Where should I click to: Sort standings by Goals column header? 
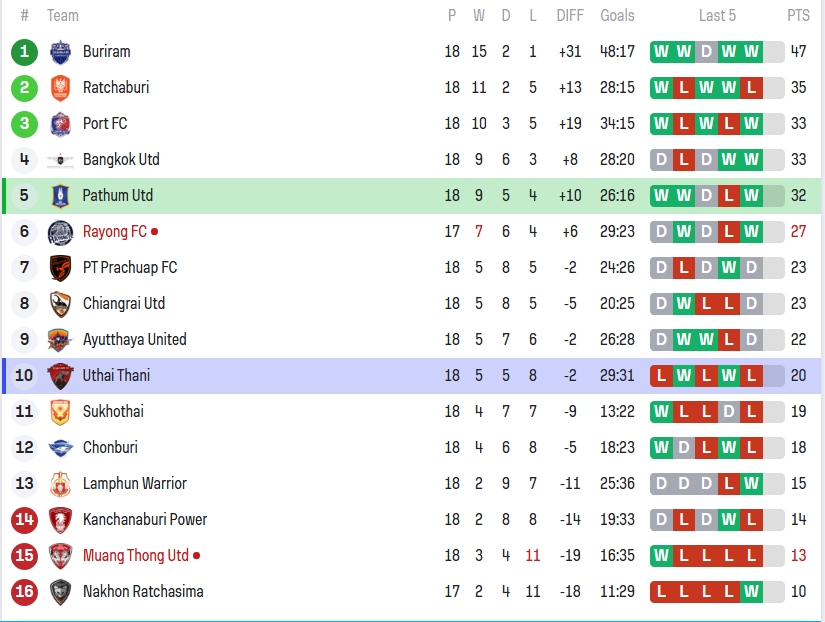click(x=617, y=16)
